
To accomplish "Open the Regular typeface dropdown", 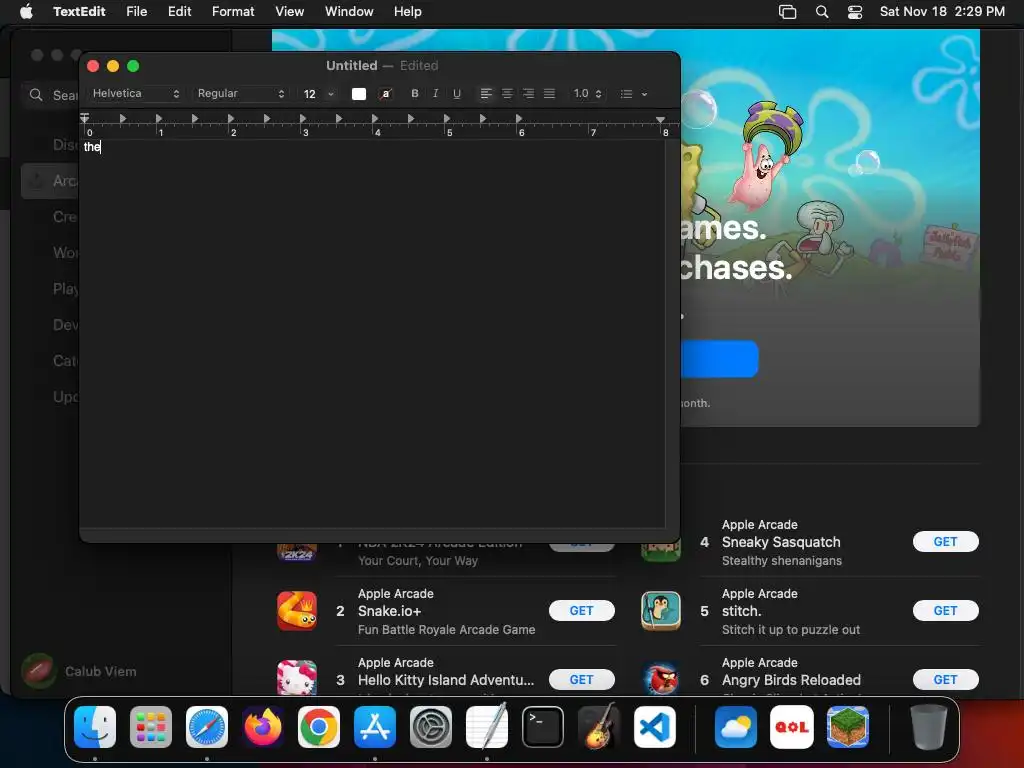I will point(241,93).
